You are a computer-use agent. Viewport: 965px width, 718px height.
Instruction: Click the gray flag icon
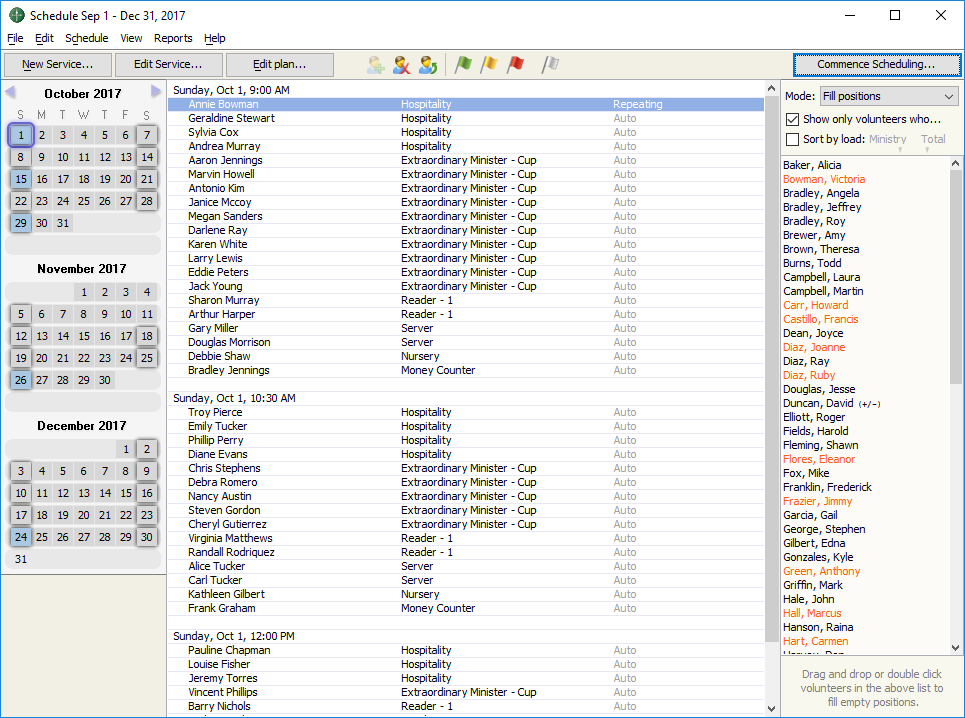click(550, 65)
